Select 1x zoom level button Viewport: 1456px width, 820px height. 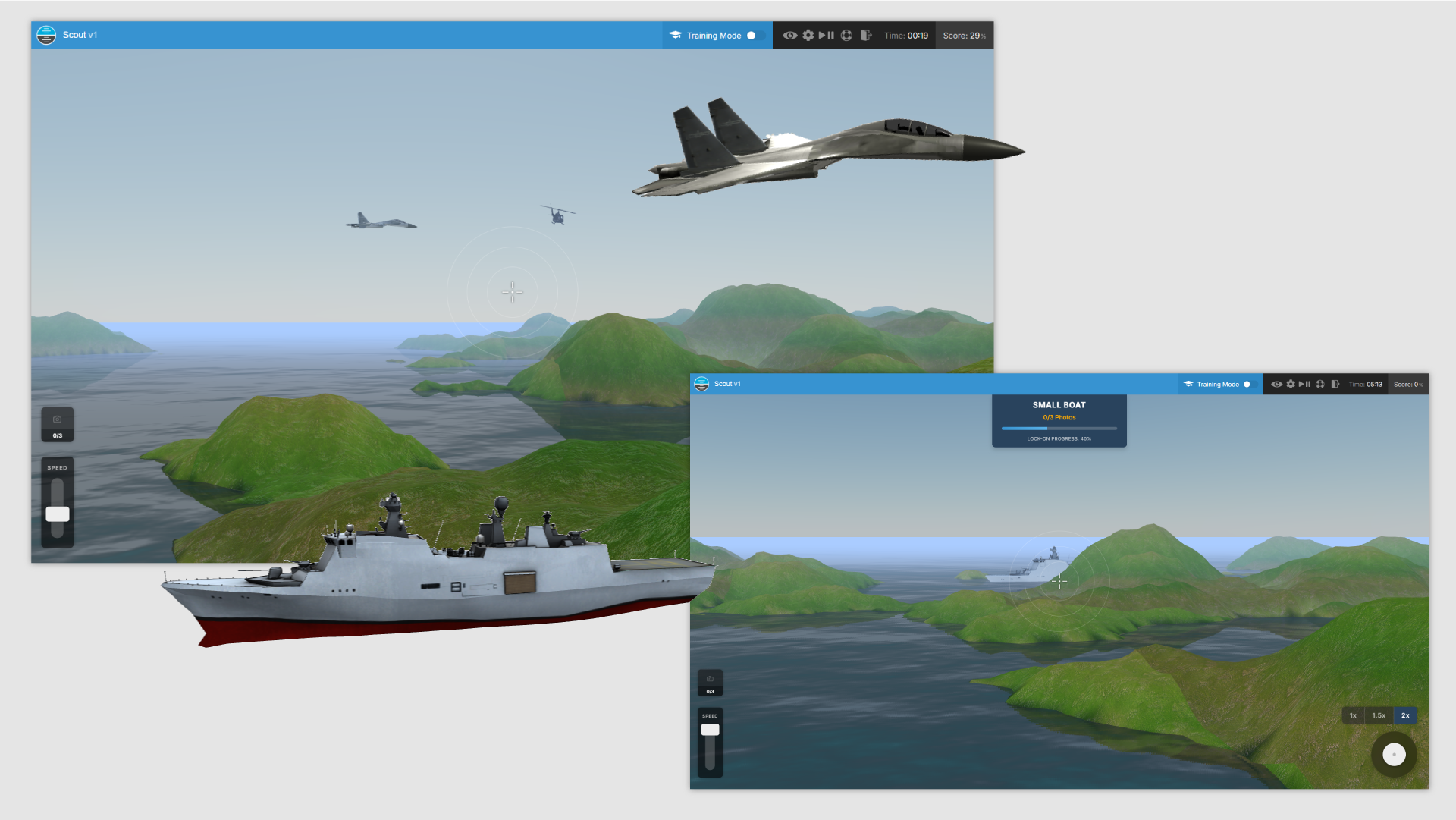coord(1353,715)
